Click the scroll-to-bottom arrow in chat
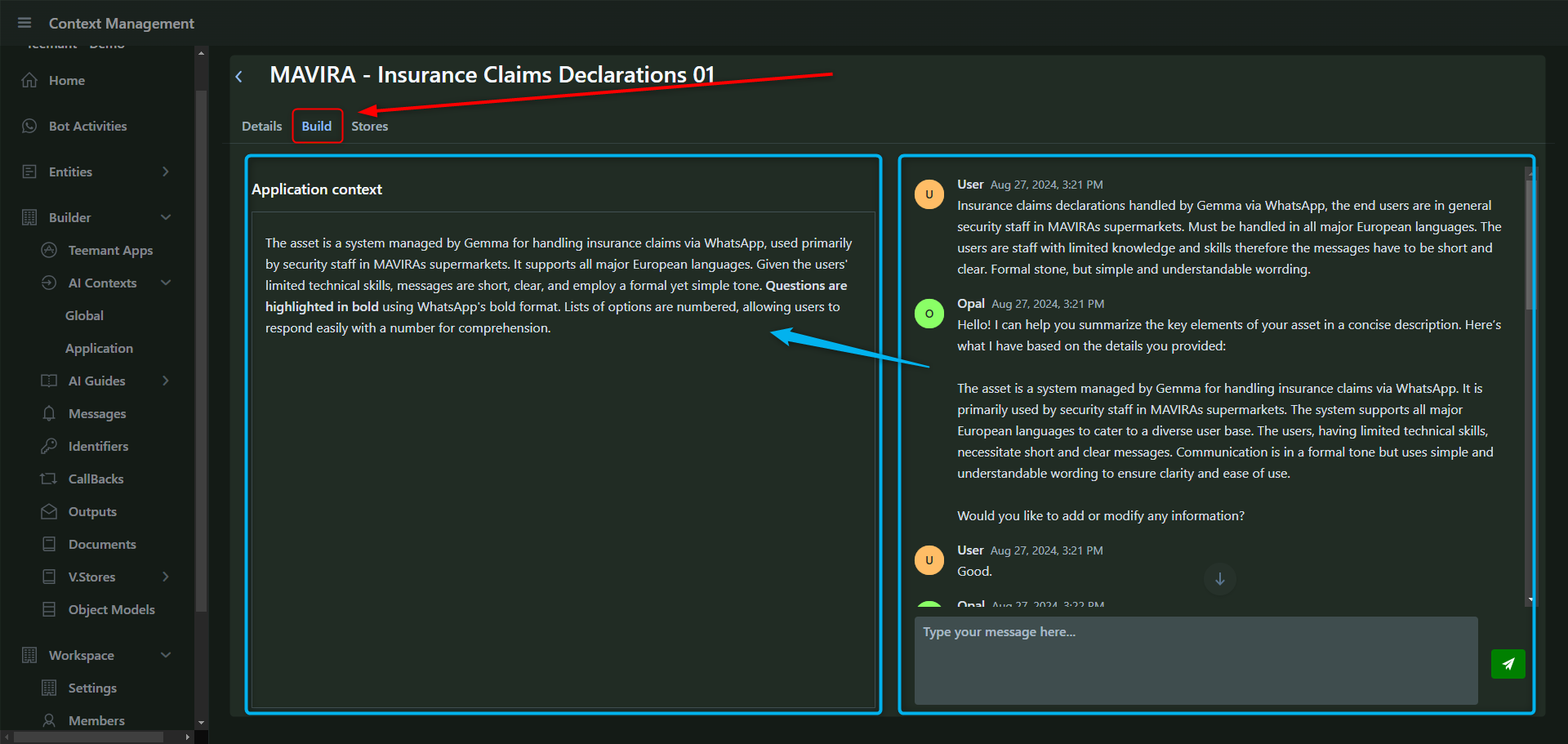Screen dimensions: 1568x744 tap(1219, 579)
